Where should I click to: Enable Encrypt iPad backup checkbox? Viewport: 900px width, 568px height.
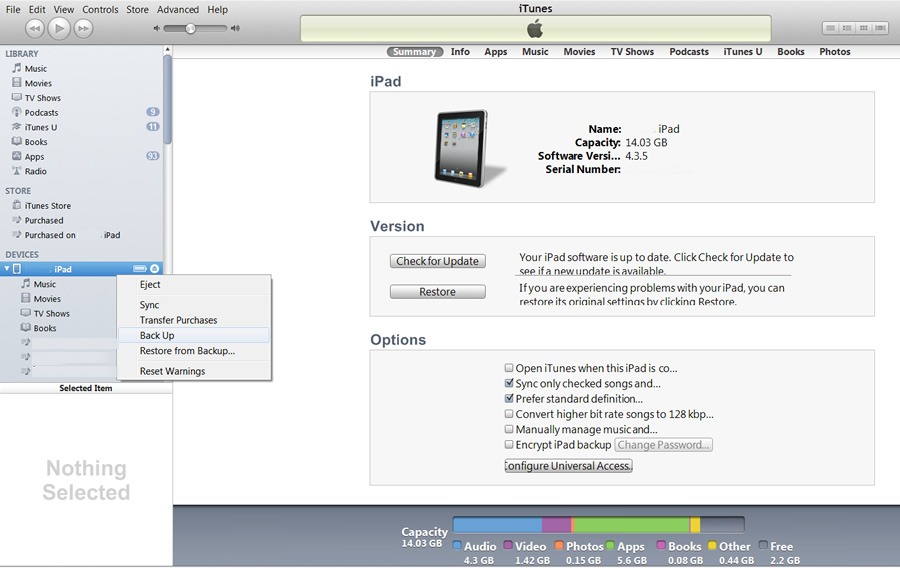[x=509, y=445]
